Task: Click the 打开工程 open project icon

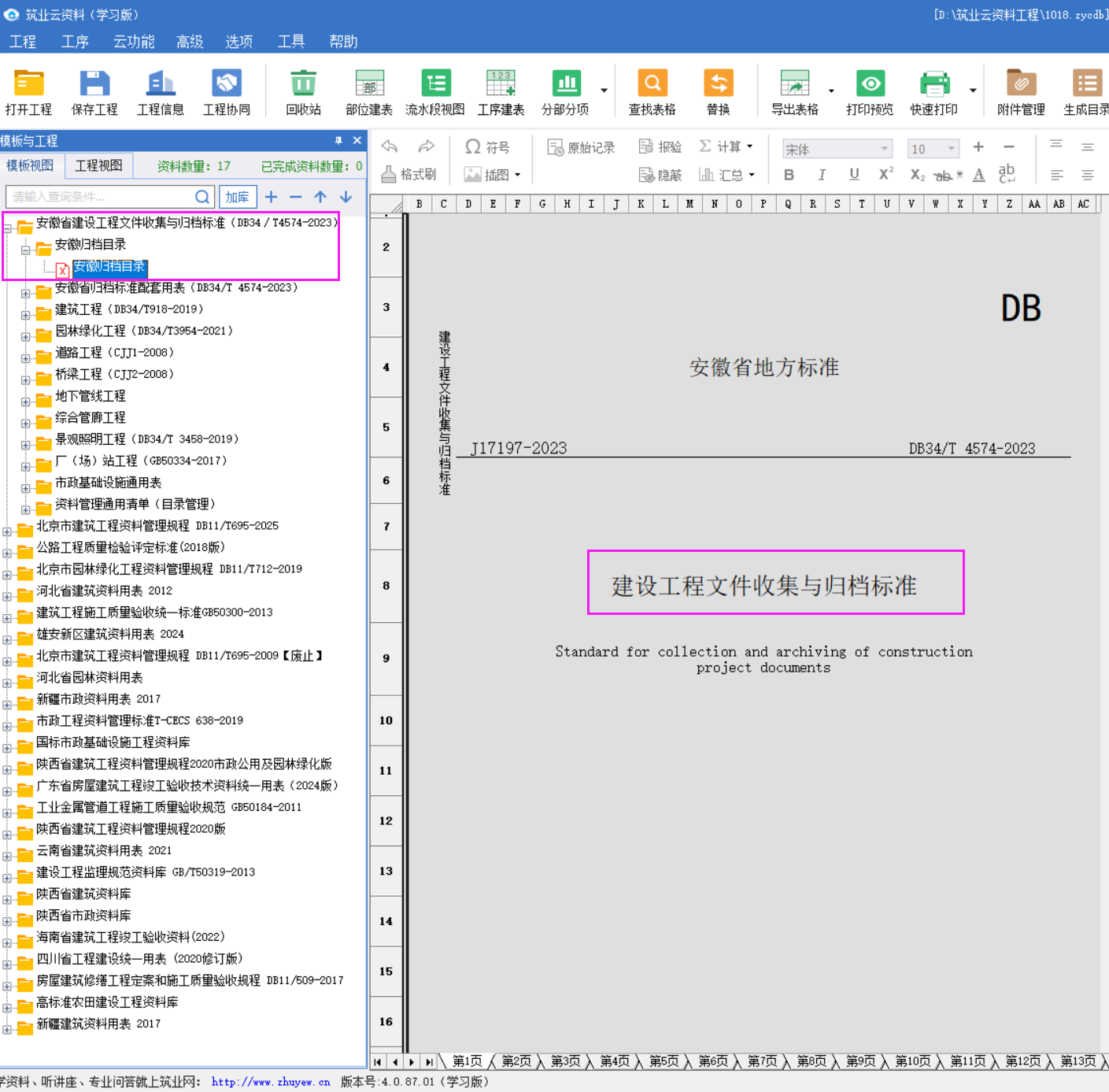Action: 28,85
